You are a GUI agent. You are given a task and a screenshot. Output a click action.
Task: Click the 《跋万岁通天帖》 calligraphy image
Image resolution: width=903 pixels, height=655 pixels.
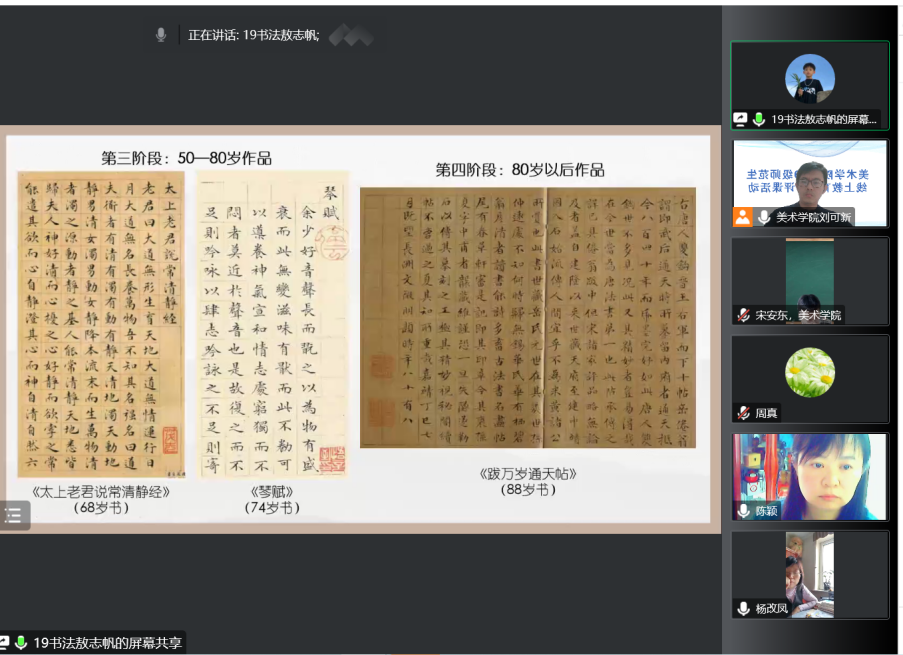click(x=527, y=317)
